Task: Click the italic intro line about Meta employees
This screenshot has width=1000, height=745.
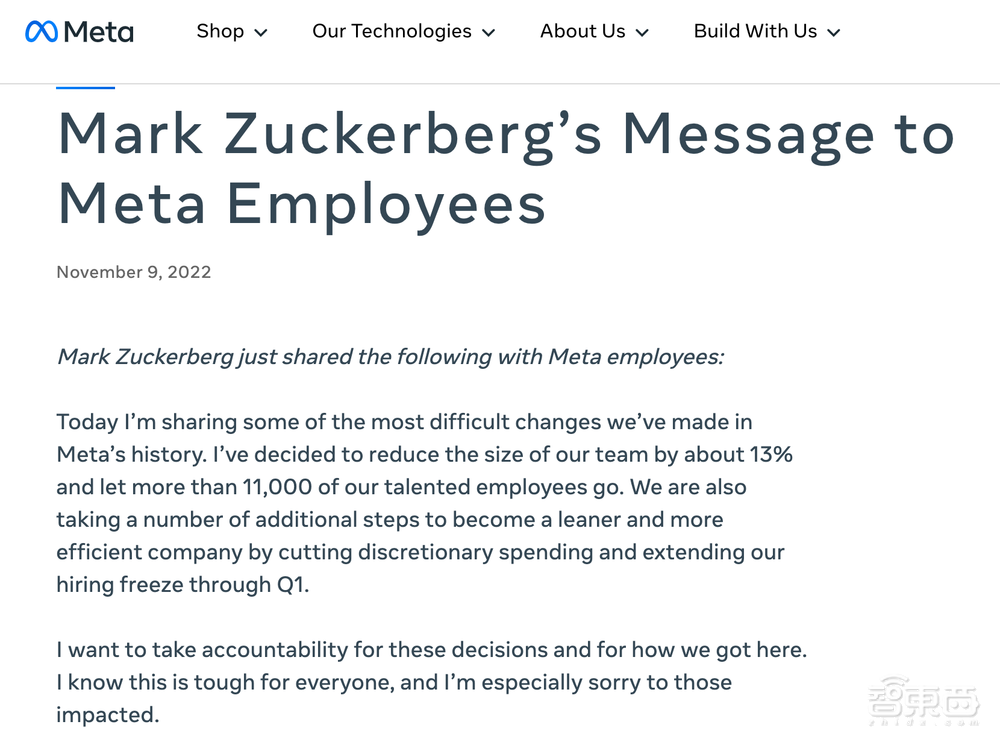Action: [x=390, y=357]
